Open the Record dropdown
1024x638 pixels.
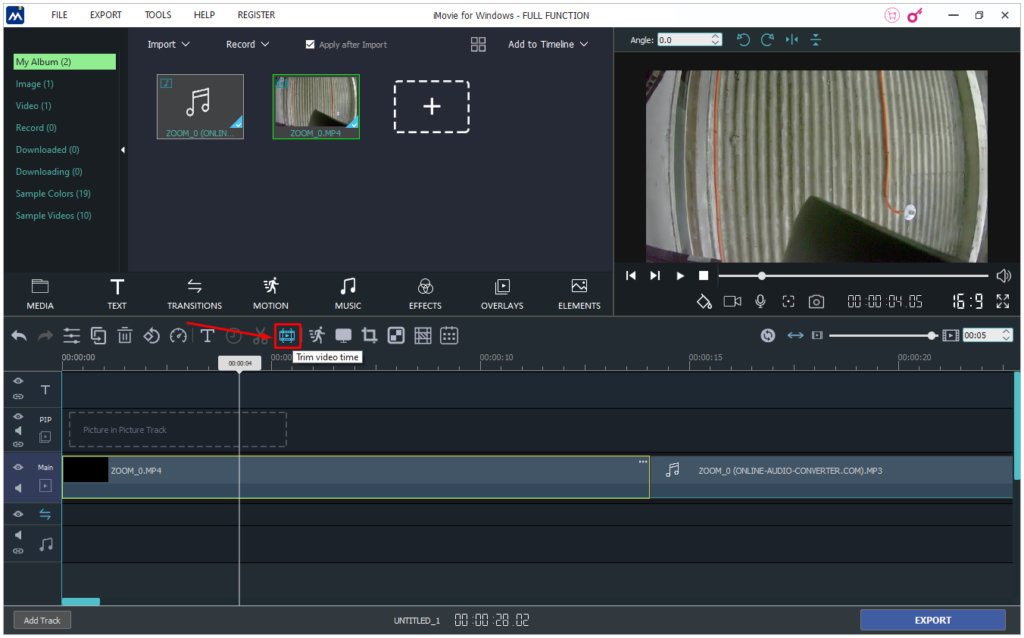tap(246, 44)
